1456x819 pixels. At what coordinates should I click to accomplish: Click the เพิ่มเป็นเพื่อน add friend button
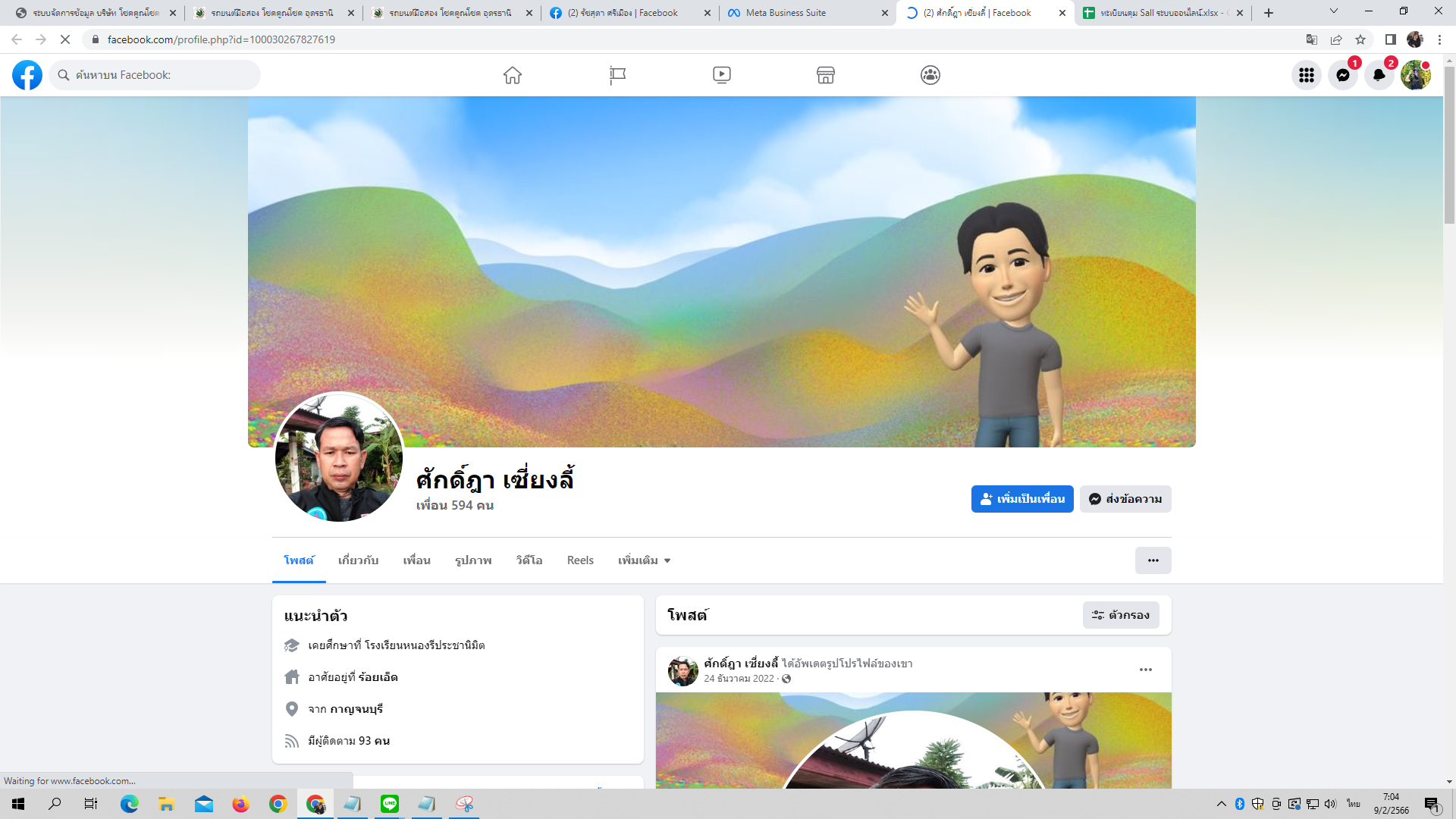pyautogui.click(x=1022, y=499)
